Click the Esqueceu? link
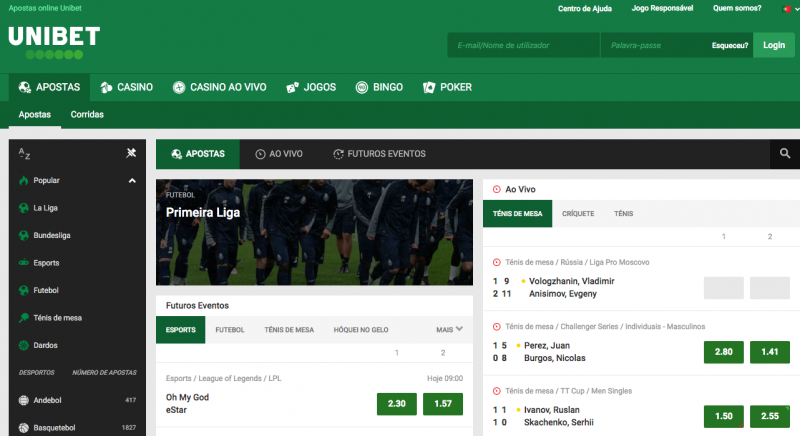Screen dimensions: 800x436 [730, 45]
